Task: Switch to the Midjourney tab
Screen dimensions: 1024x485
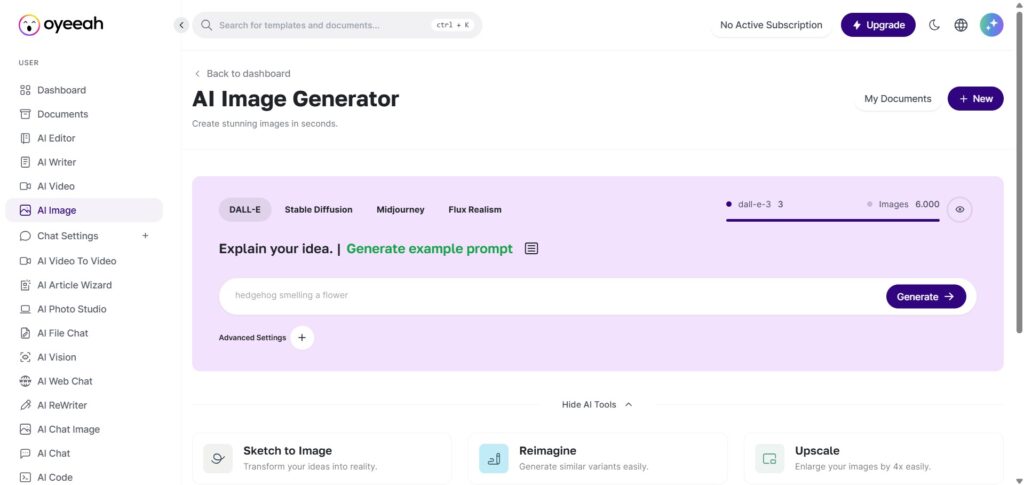Action: [400, 210]
